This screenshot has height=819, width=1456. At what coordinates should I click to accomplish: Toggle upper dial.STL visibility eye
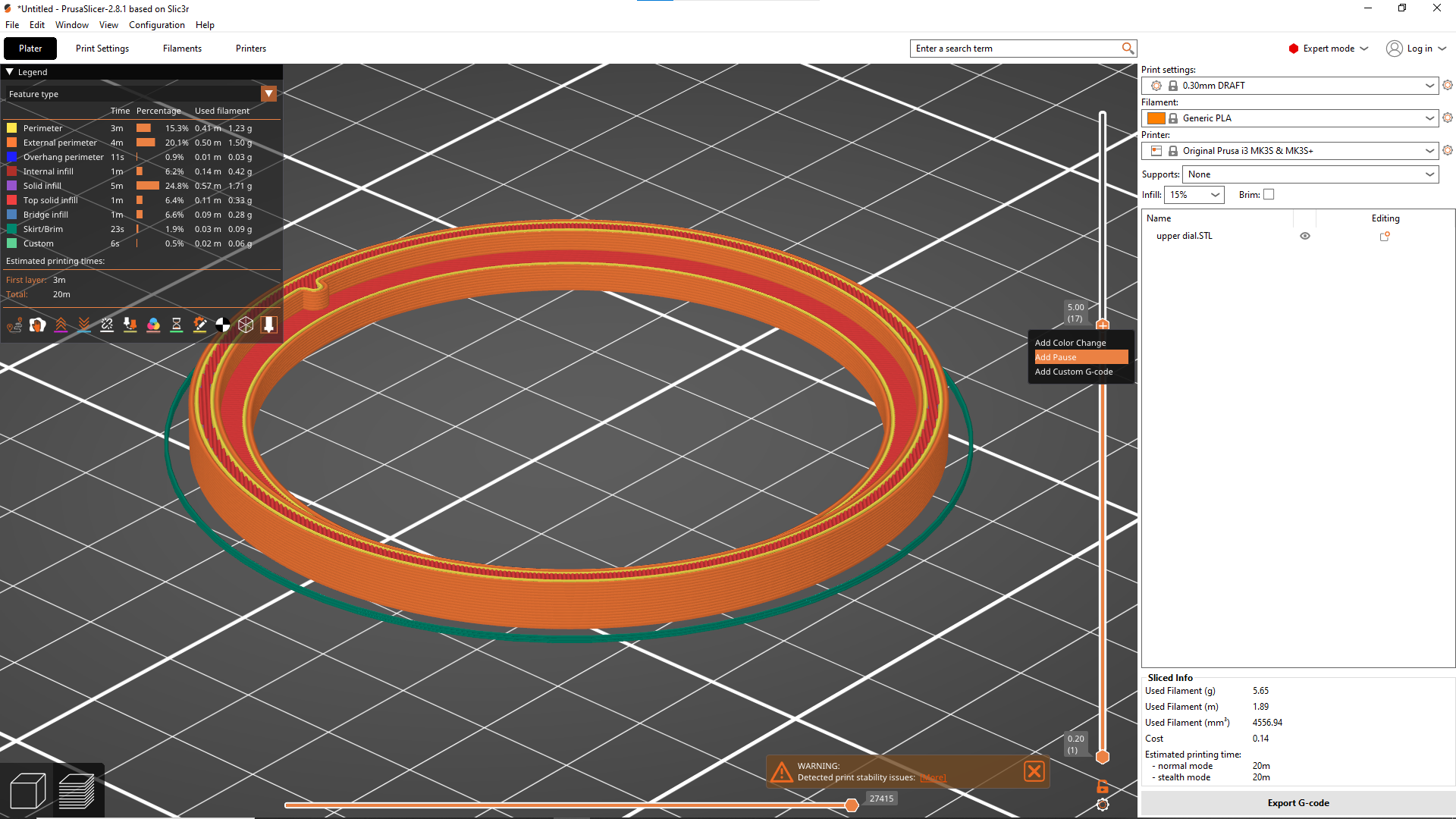click(1305, 236)
